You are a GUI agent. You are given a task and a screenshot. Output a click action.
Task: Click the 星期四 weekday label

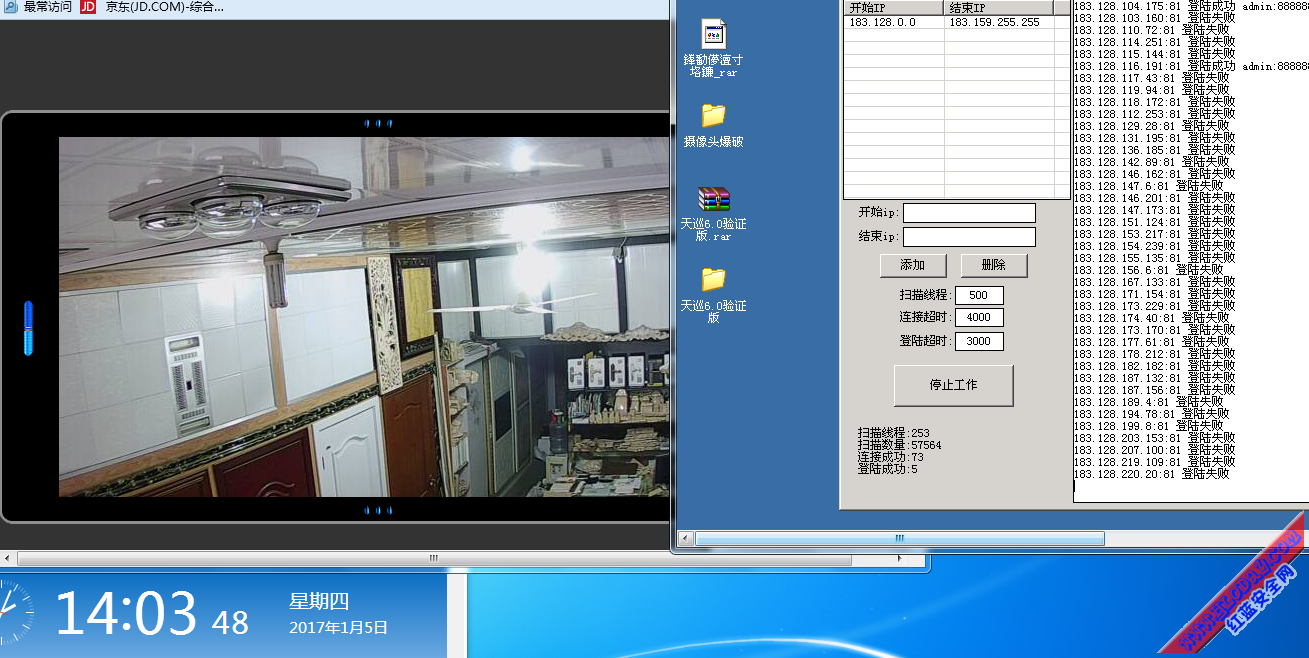[319, 601]
